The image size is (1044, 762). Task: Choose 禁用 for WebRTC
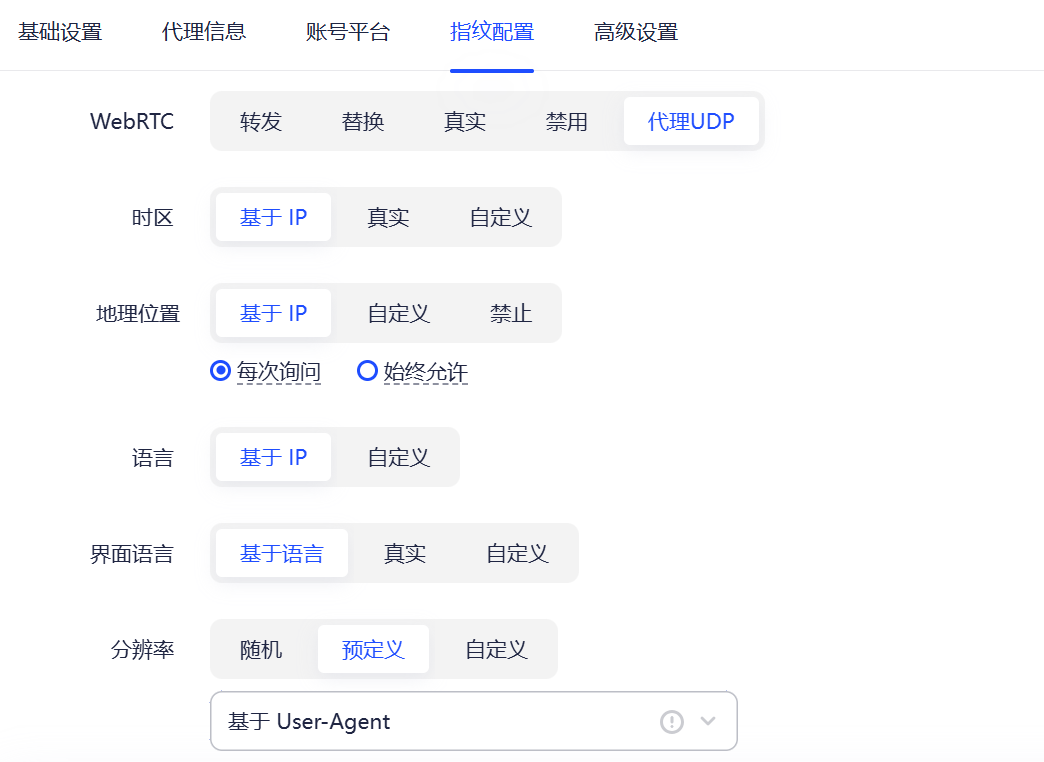pos(567,121)
